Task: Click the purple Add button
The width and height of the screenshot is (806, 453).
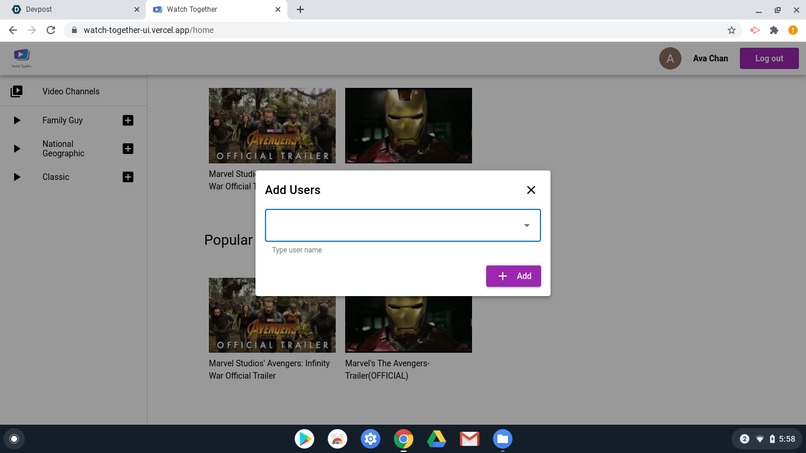Action: [x=513, y=276]
